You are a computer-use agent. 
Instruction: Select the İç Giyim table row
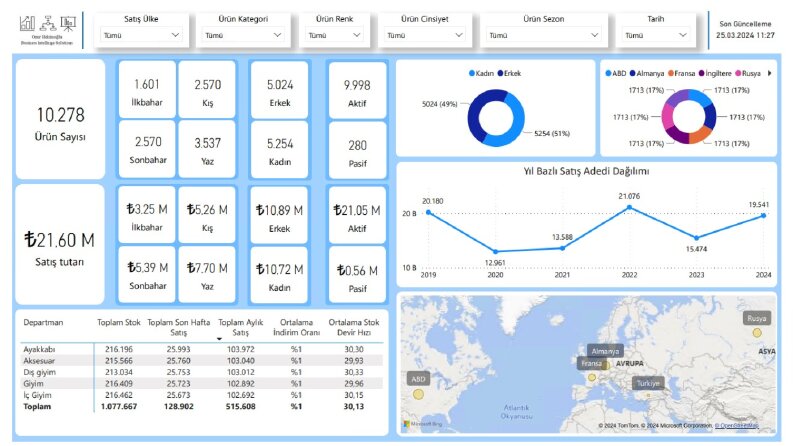click(202, 395)
